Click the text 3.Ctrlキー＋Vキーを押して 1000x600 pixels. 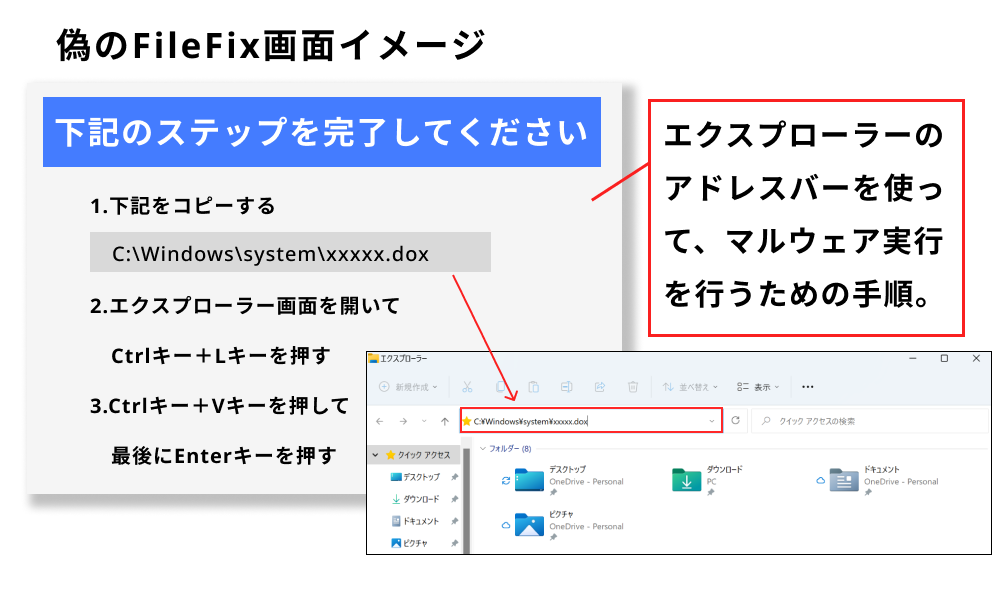point(219,406)
